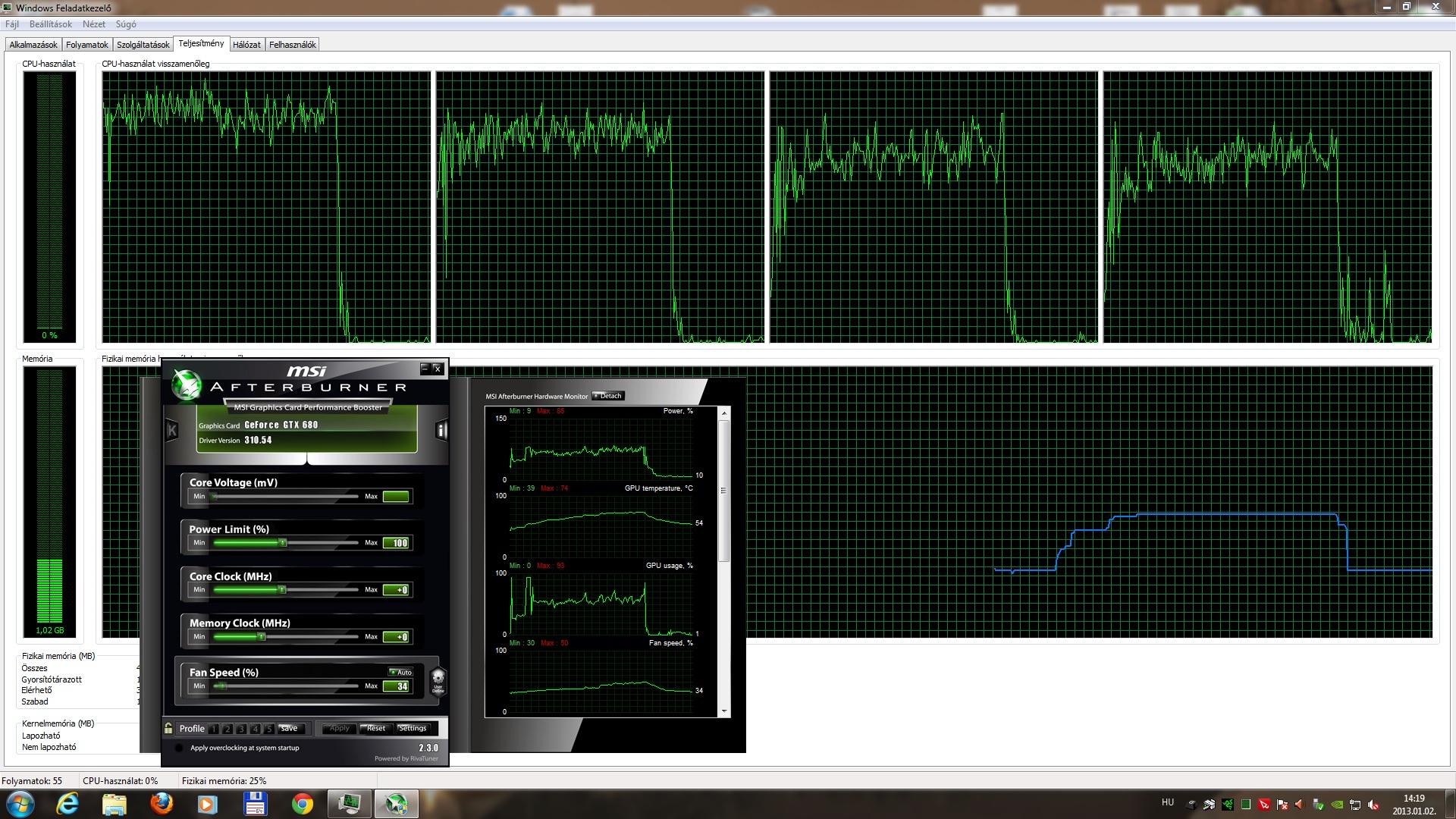1456x819 pixels.
Task: Click hardware monitor scrollbar down arrow
Action: point(724,711)
